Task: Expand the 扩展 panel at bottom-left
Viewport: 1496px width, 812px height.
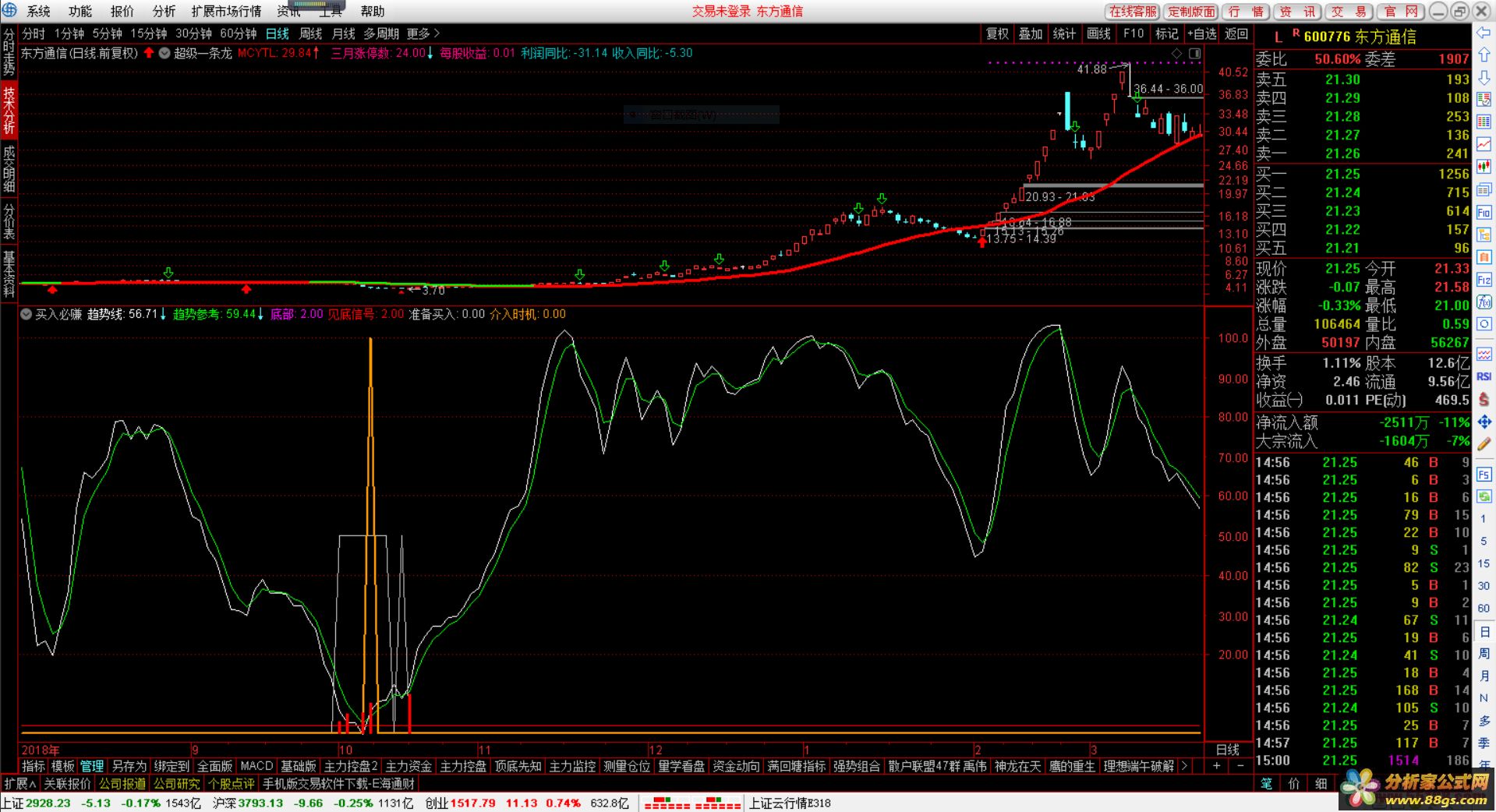Action: 19,783
